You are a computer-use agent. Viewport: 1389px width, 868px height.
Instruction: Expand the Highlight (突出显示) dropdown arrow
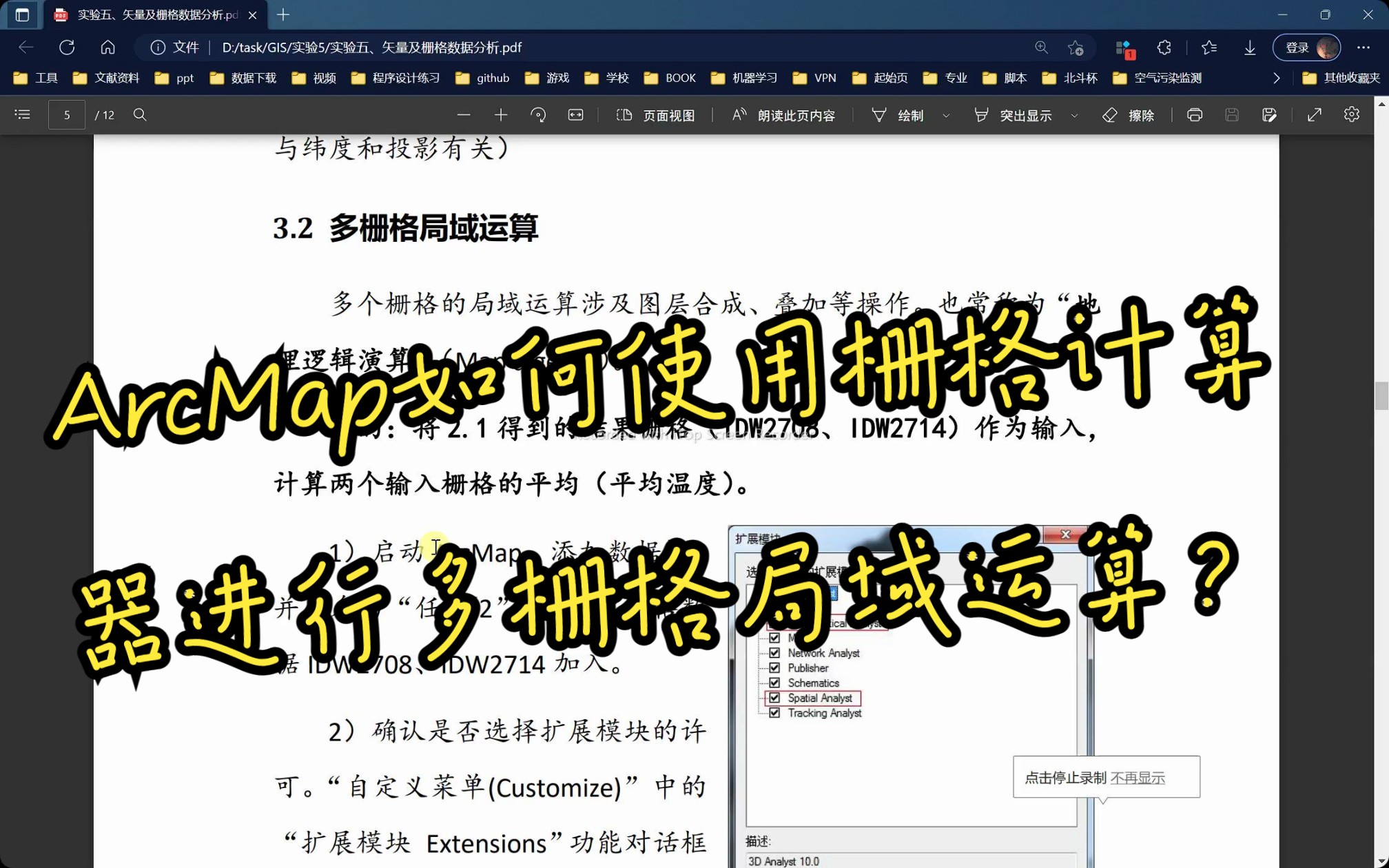[1074, 116]
